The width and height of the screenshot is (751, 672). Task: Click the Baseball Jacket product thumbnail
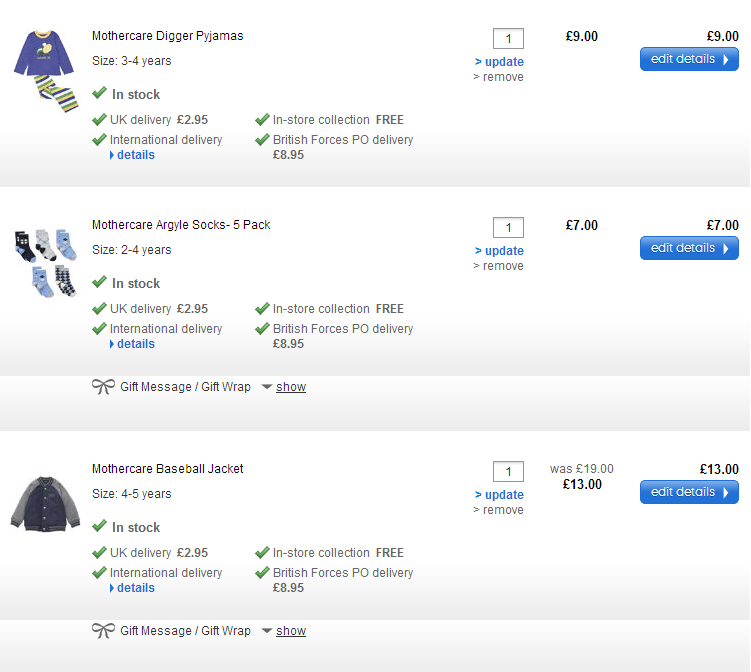tap(44, 503)
